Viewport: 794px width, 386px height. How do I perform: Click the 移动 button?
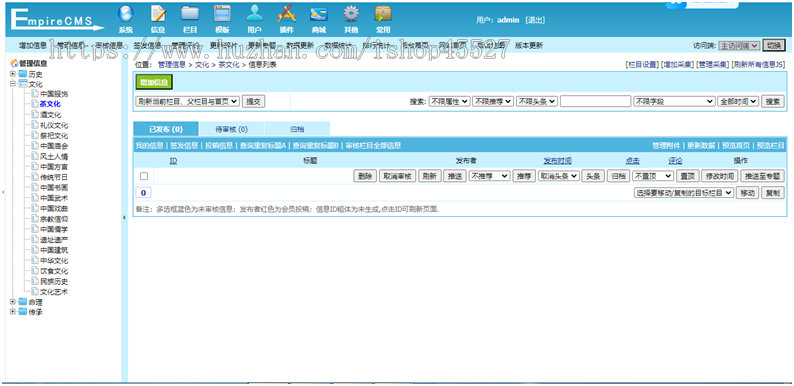(747, 193)
